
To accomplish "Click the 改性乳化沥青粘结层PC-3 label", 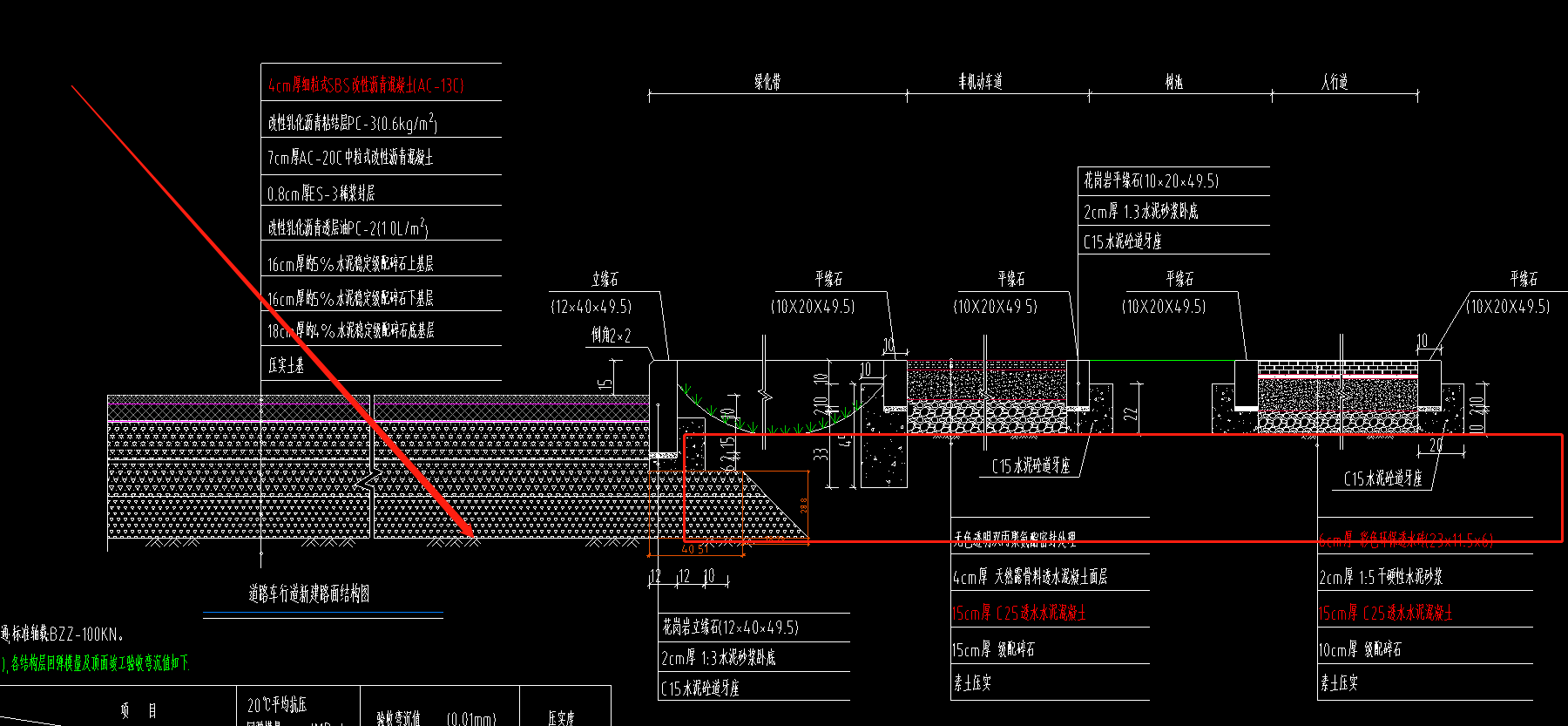I will (352, 122).
